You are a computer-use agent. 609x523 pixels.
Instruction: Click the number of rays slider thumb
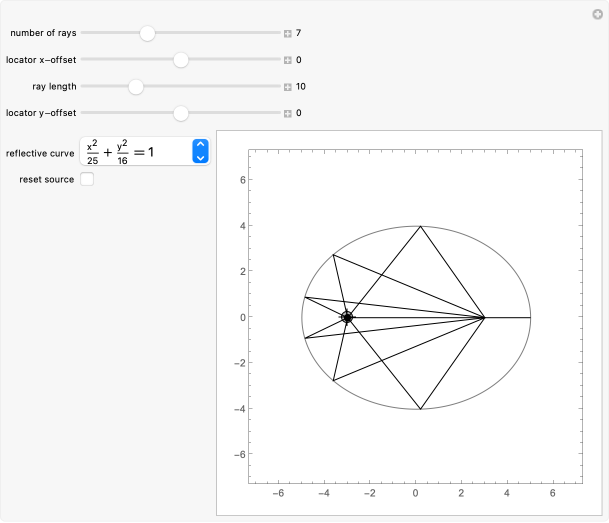[x=147, y=33]
